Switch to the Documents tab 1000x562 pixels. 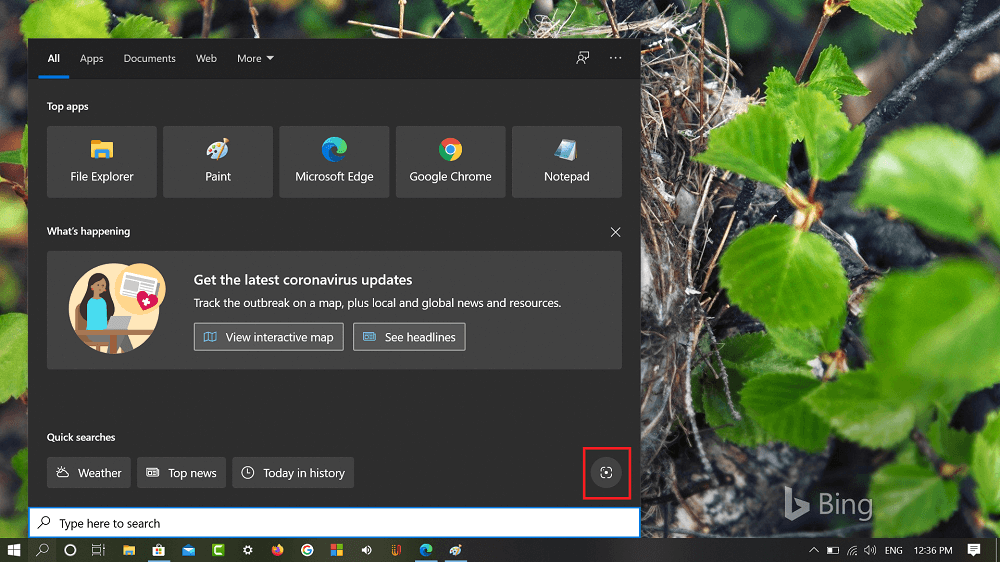coord(149,58)
